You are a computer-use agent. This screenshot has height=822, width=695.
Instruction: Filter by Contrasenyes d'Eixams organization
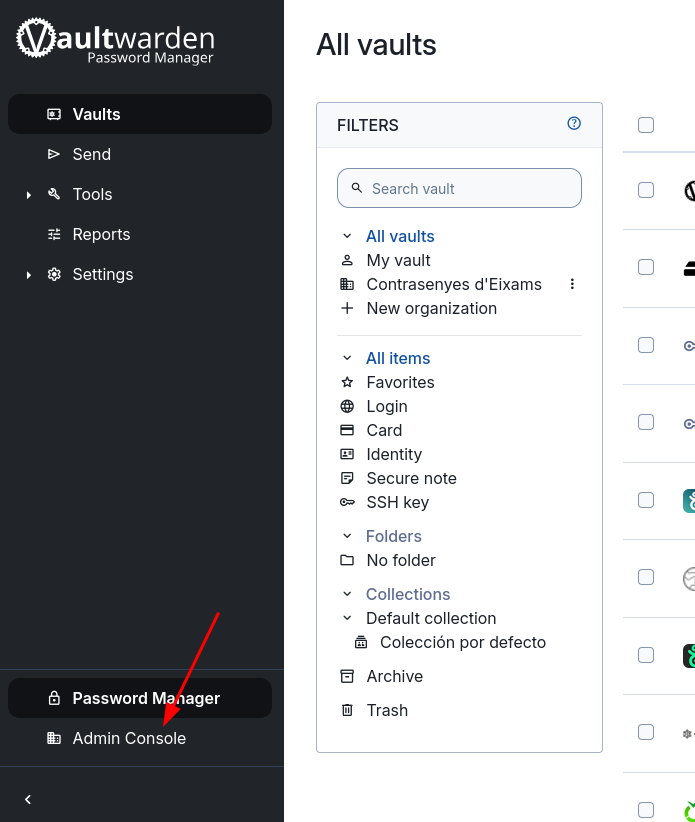coord(454,284)
